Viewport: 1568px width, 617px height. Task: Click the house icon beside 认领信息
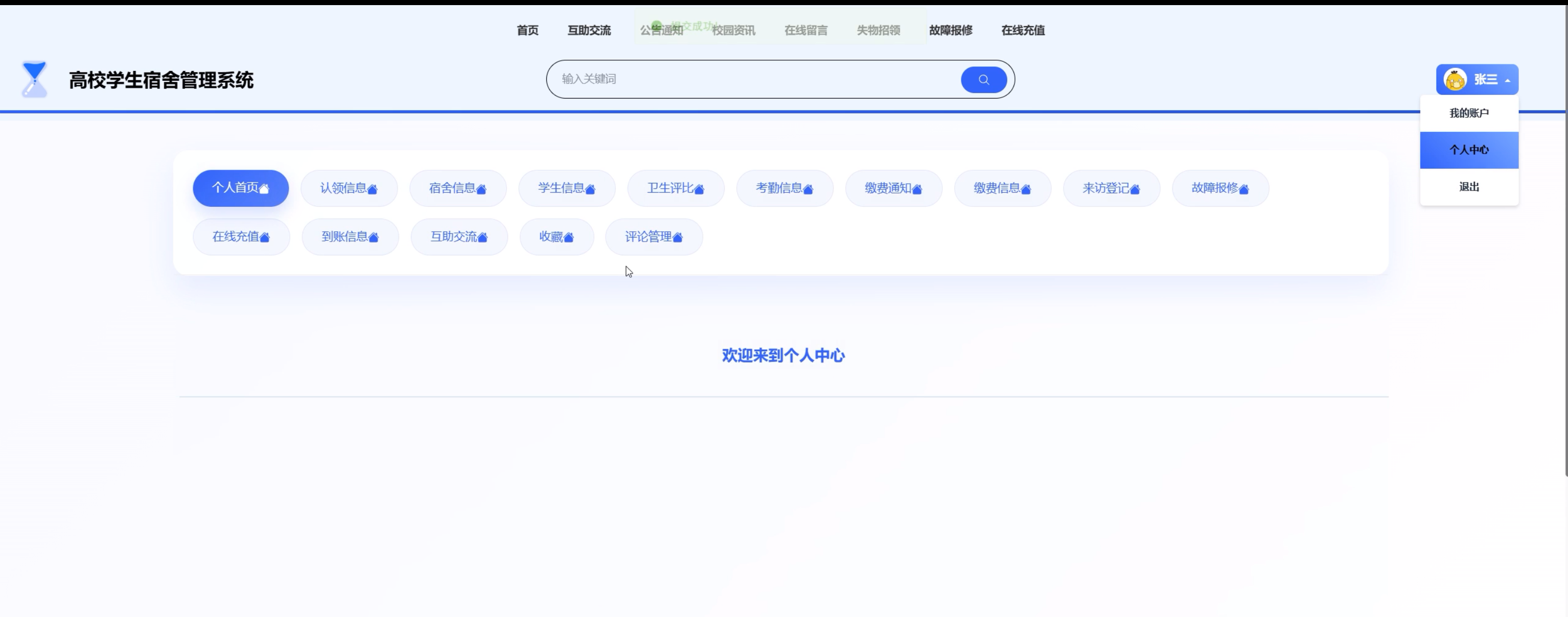(373, 189)
